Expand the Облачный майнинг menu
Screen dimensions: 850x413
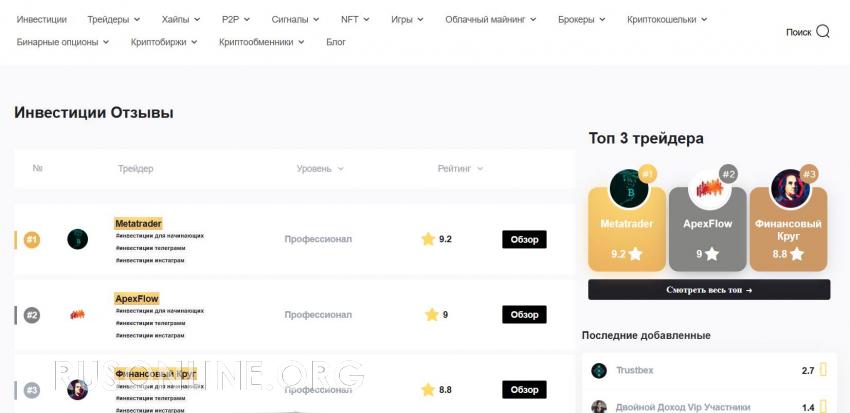click(491, 20)
